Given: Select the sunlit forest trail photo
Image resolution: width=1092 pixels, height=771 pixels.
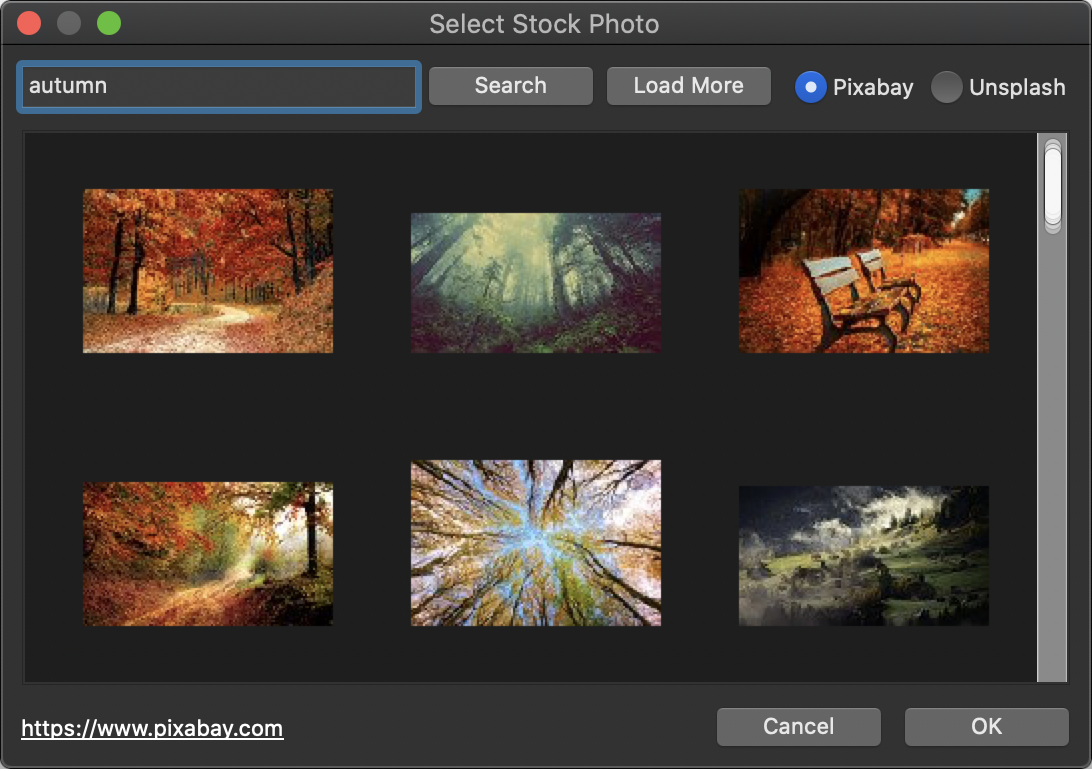Looking at the screenshot, I should (208, 554).
